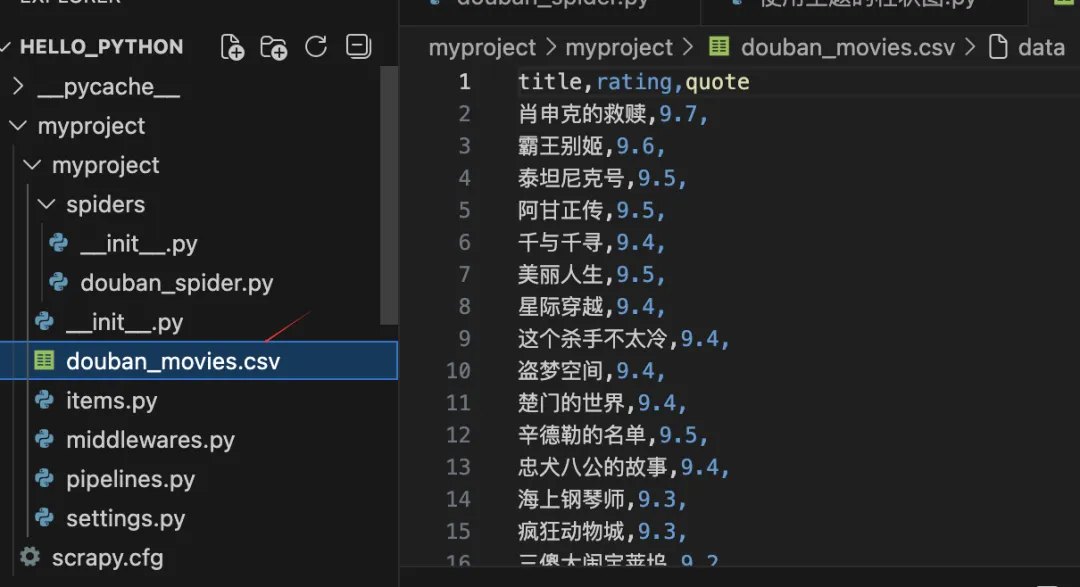Select douban_movies.csv in Explorer
This screenshot has width=1080, height=587.
pos(199,361)
